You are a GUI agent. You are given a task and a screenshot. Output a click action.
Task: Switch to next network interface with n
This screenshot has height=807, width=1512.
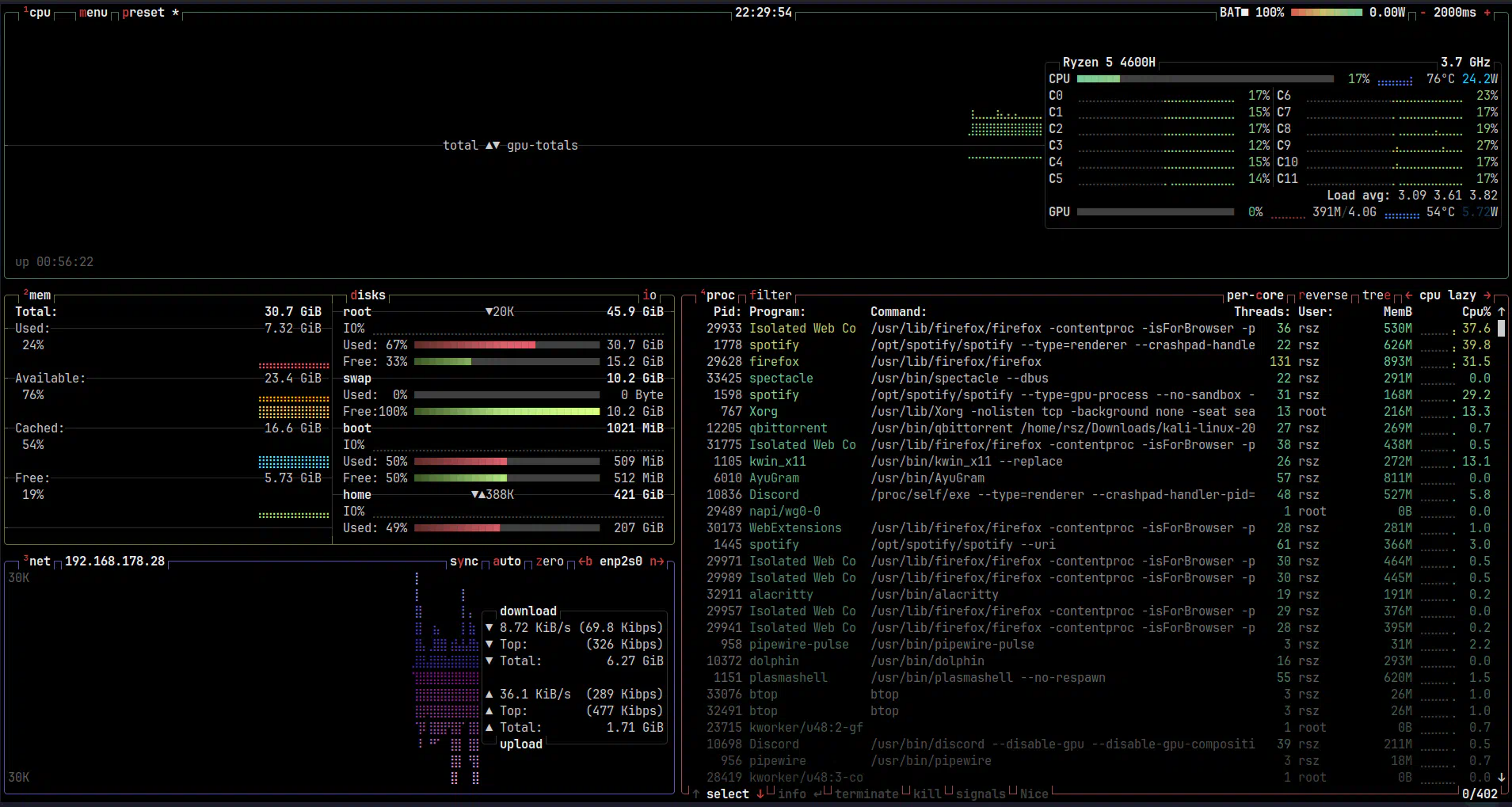pos(657,561)
